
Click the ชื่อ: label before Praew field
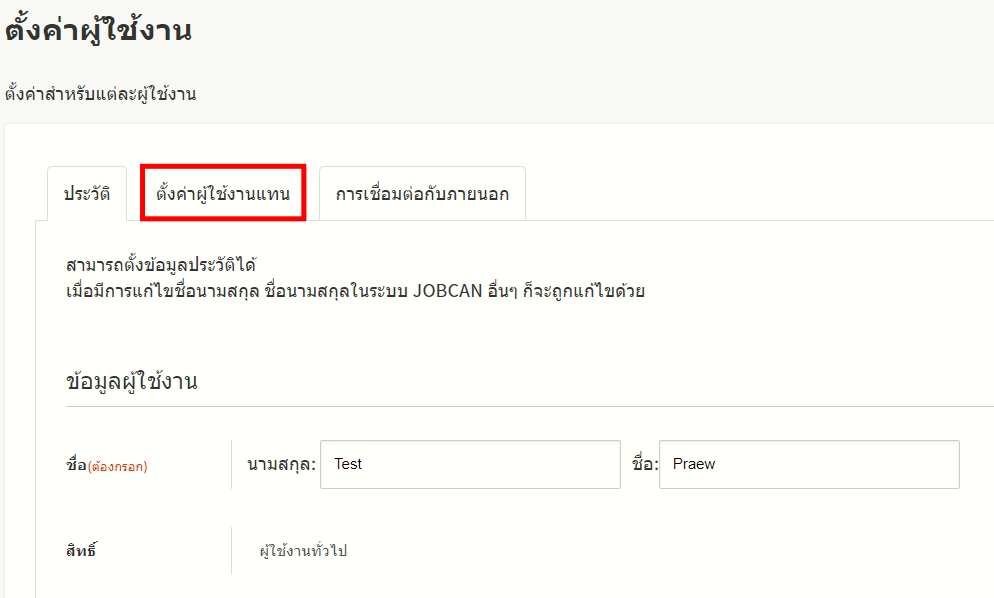645,464
